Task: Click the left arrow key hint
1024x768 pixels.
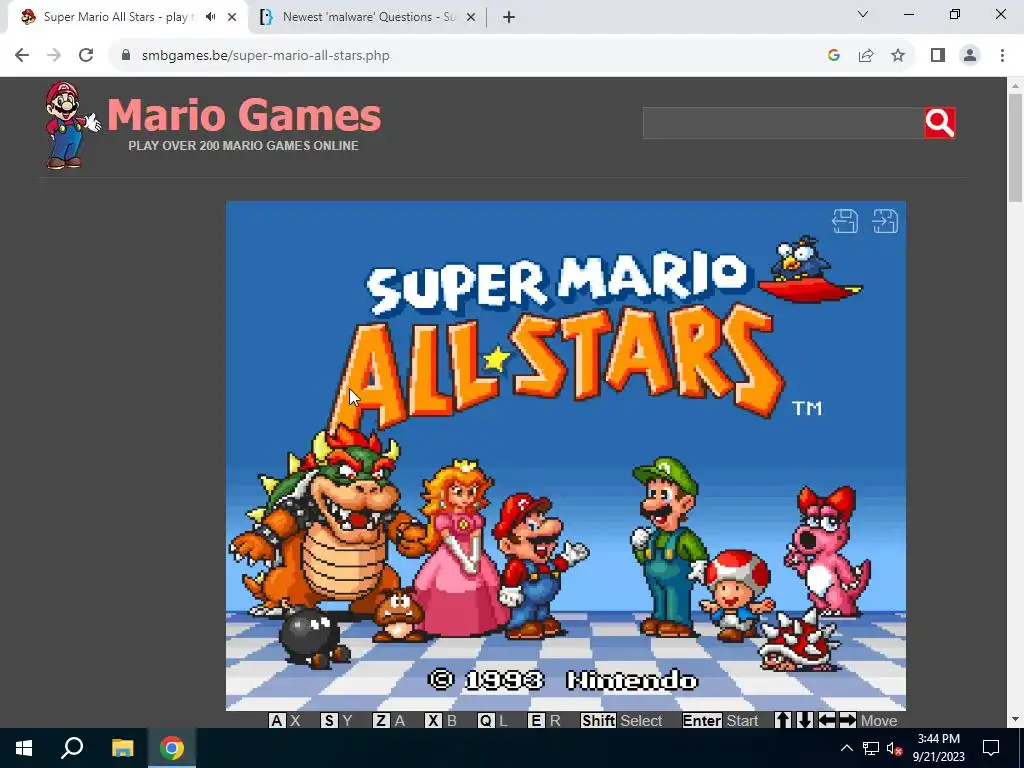Action: (827, 720)
